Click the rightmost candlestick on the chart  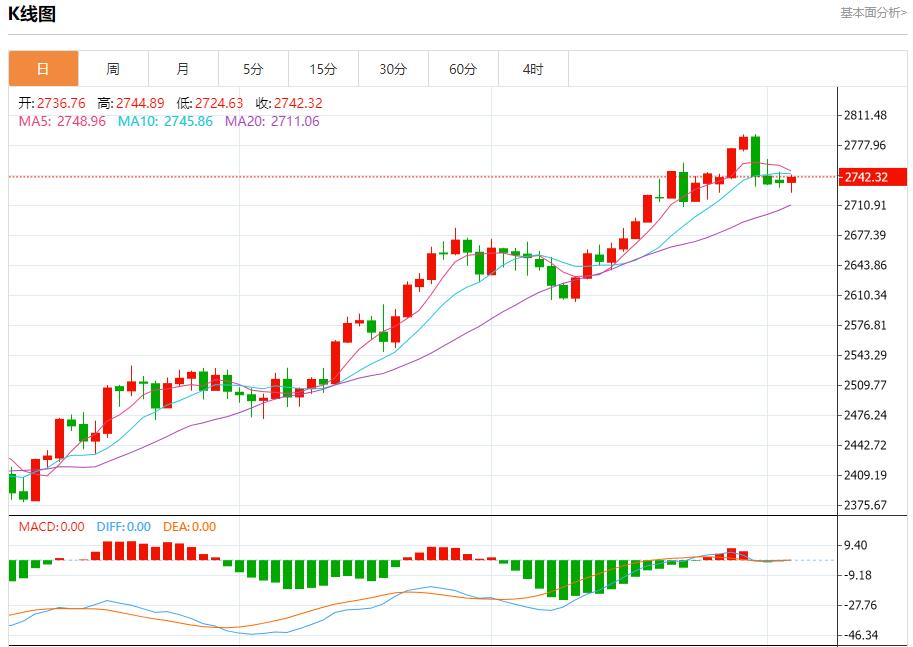[791, 181]
